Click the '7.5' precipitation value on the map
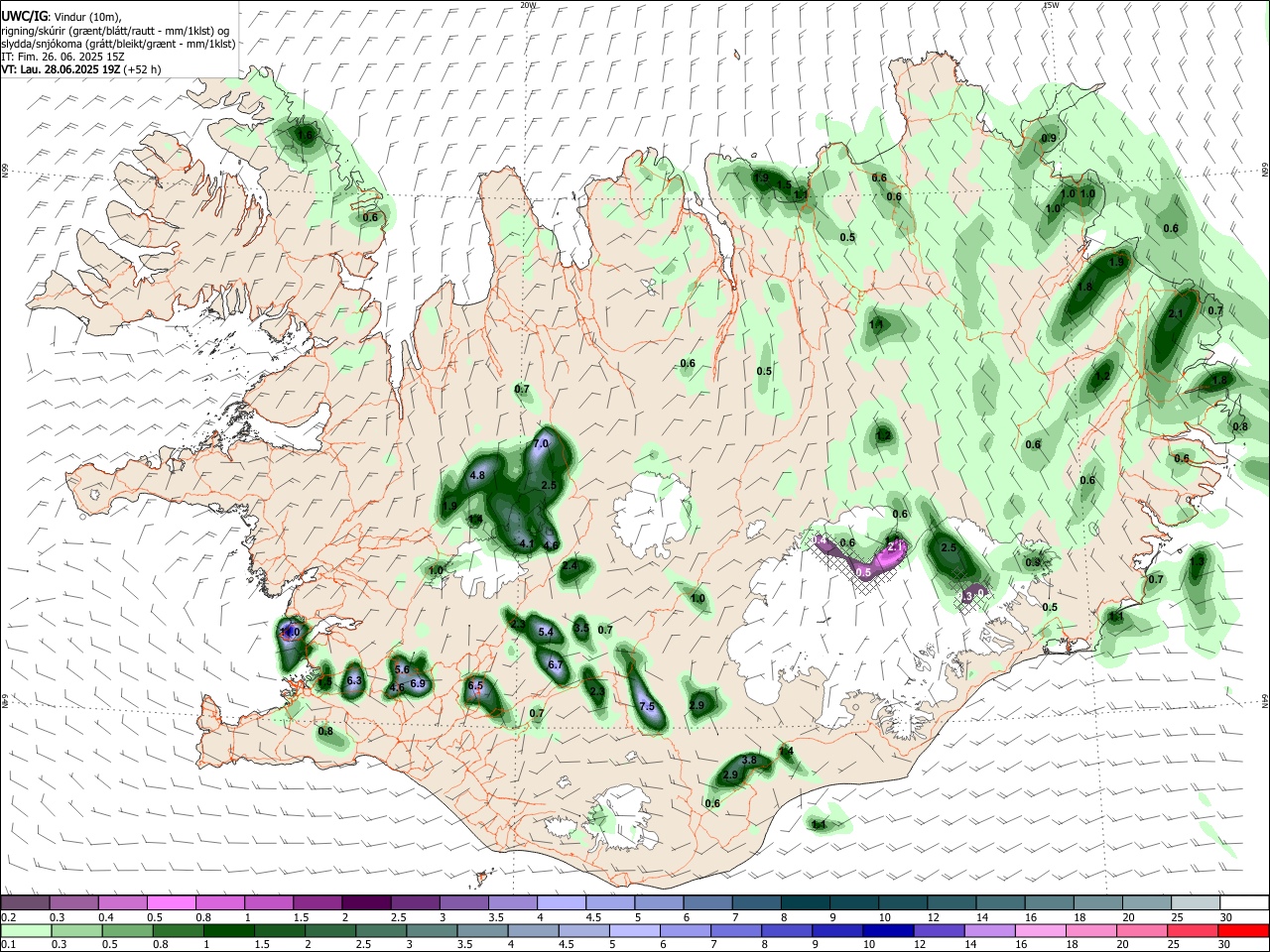1270x952 pixels. 647,707
